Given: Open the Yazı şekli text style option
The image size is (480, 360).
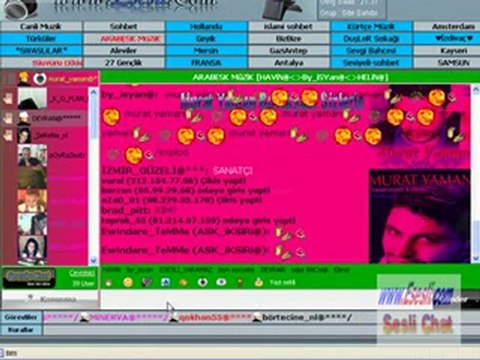Looking at the screenshot, I should point(282,282).
